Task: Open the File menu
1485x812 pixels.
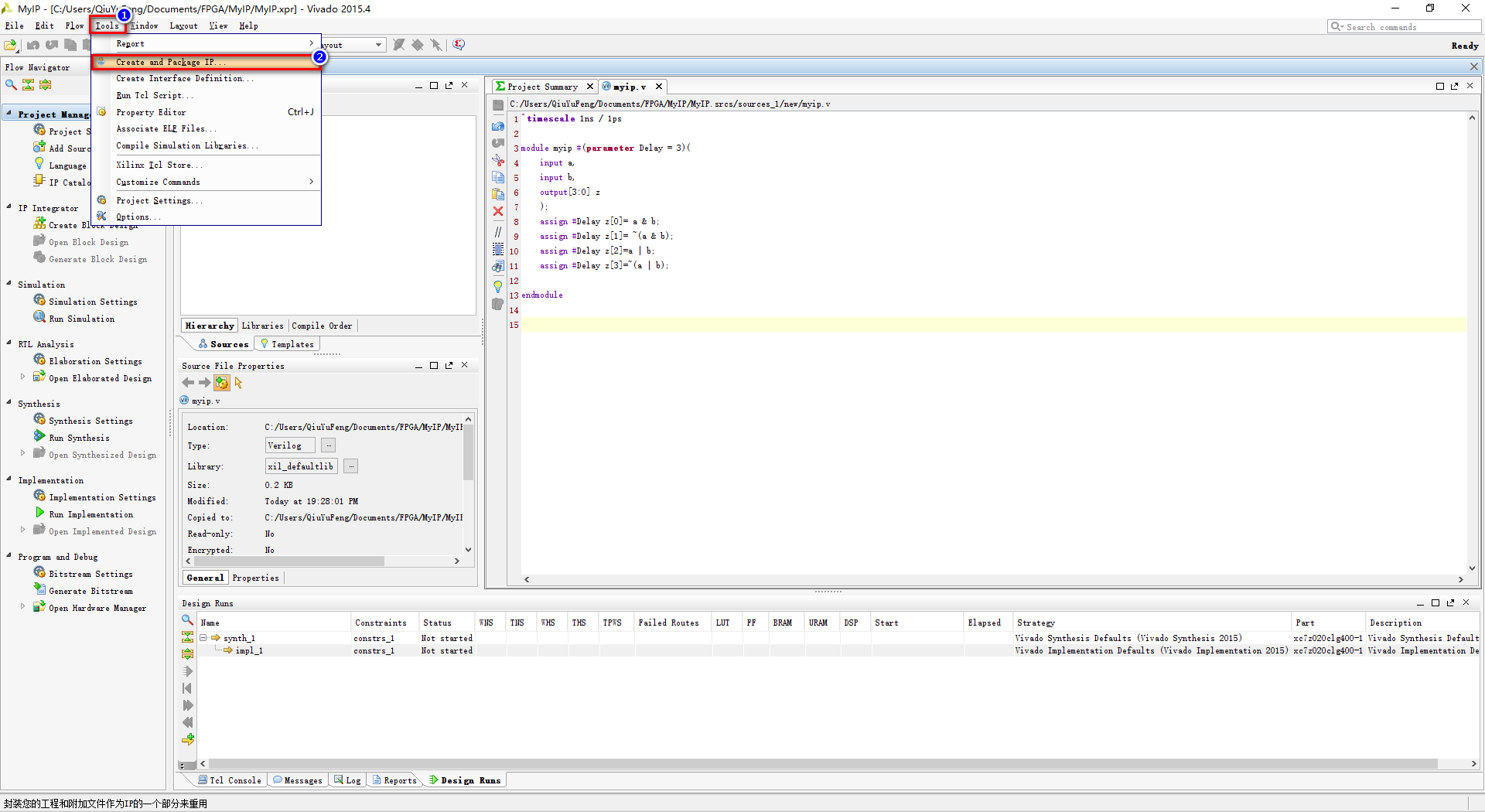Action: pos(14,26)
